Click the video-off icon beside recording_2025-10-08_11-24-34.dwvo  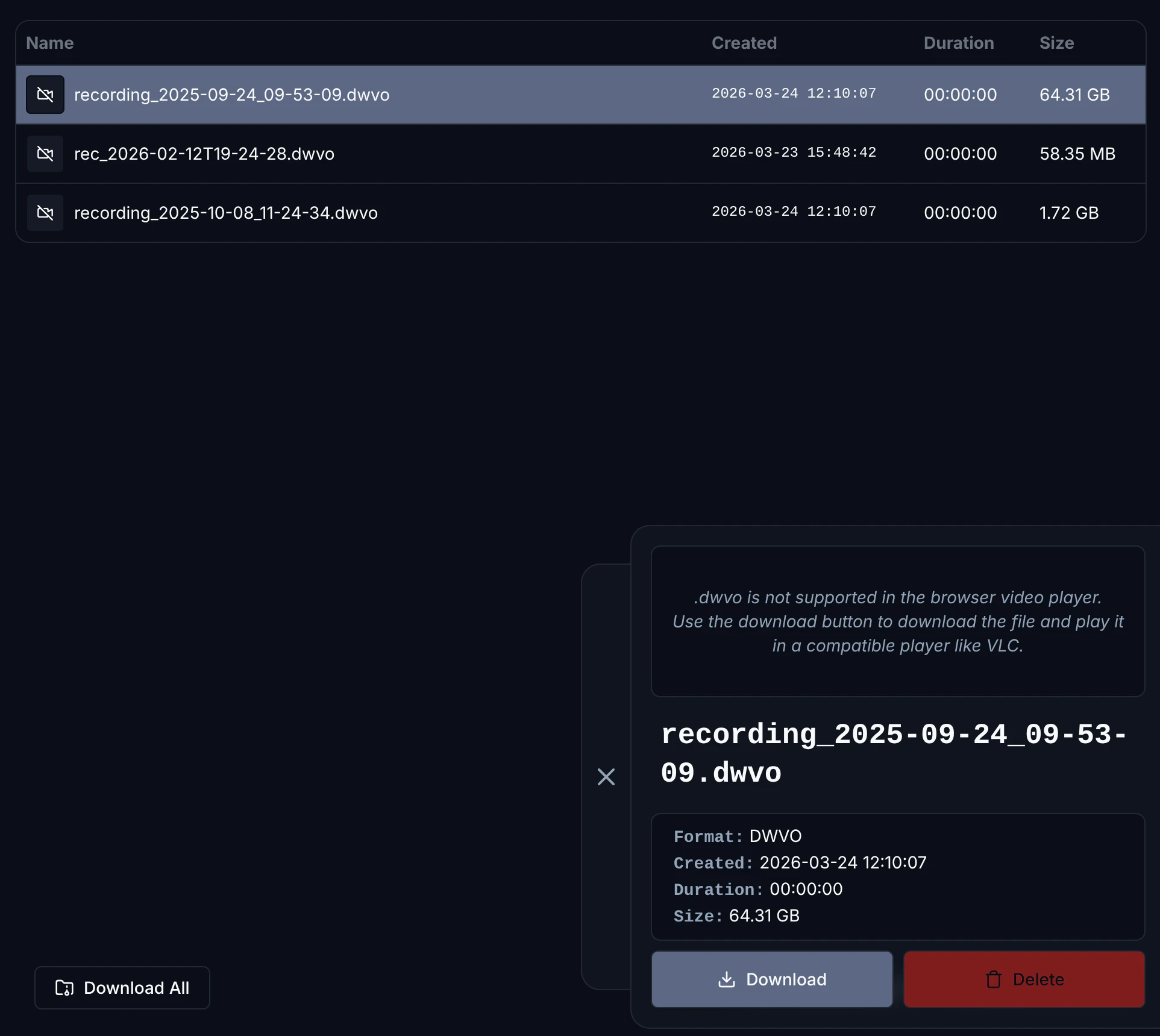45,212
